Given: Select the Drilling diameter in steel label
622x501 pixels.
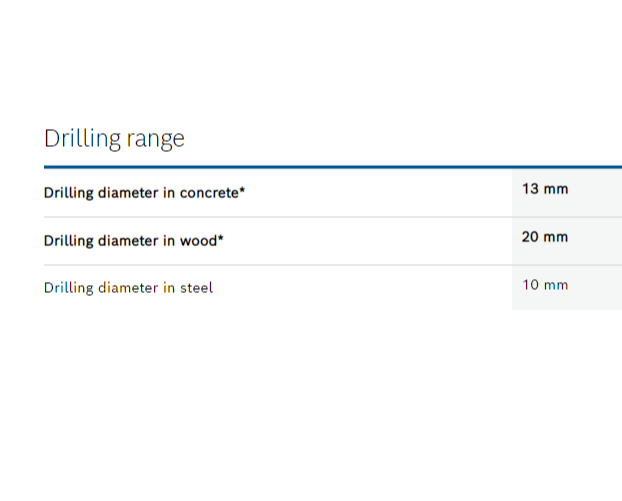Looking at the screenshot, I should (128, 288).
